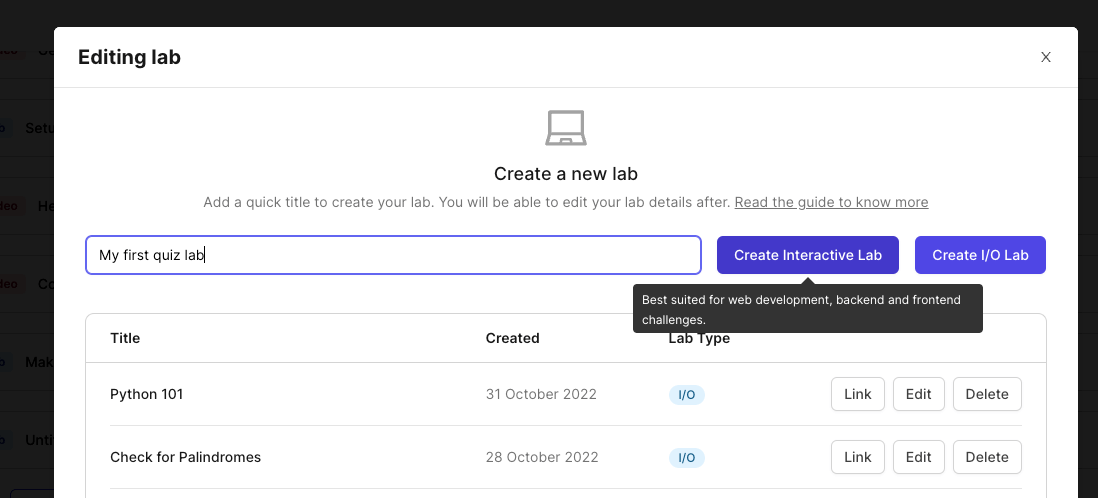The width and height of the screenshot is (1098, 498).
Task: Click the I/O badge for Python 101
Action: 687,395
